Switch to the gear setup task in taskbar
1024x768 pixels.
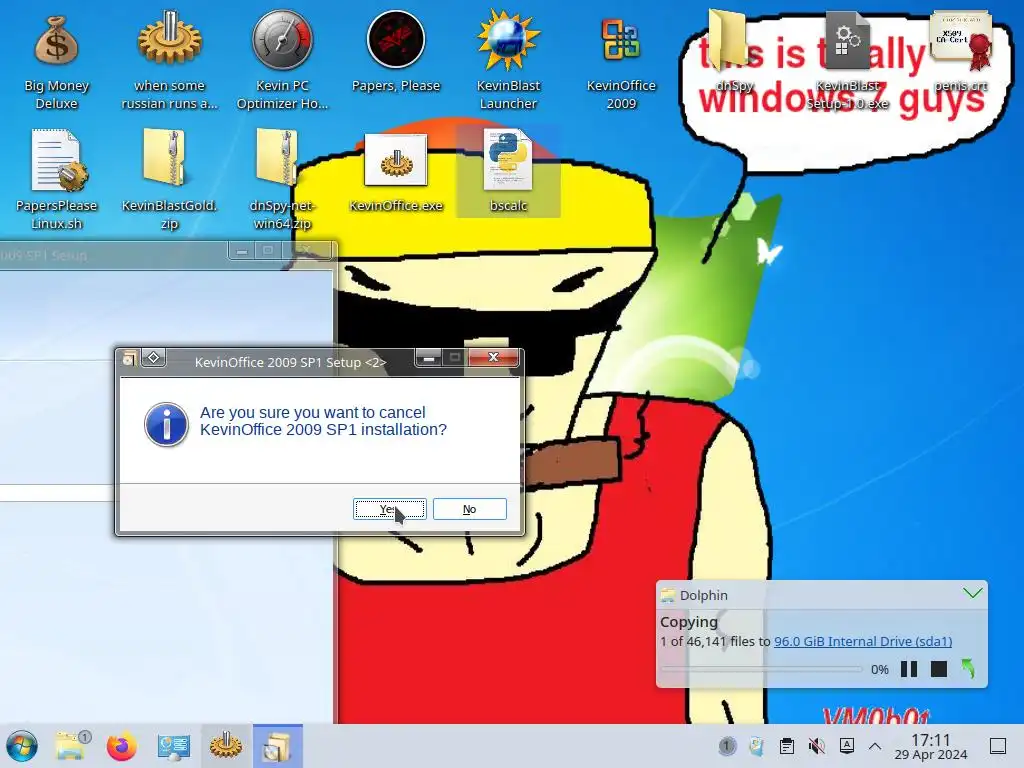225,746
